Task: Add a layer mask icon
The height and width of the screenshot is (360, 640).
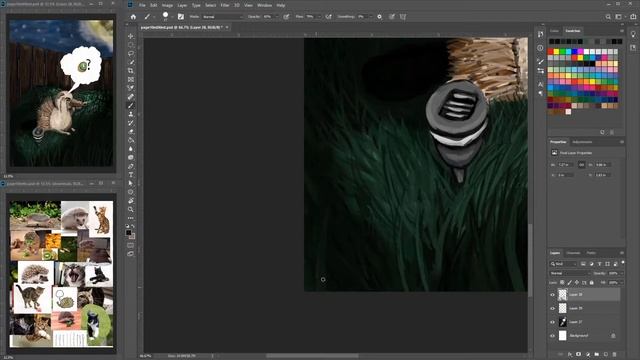Action: [x=578, y=354]
